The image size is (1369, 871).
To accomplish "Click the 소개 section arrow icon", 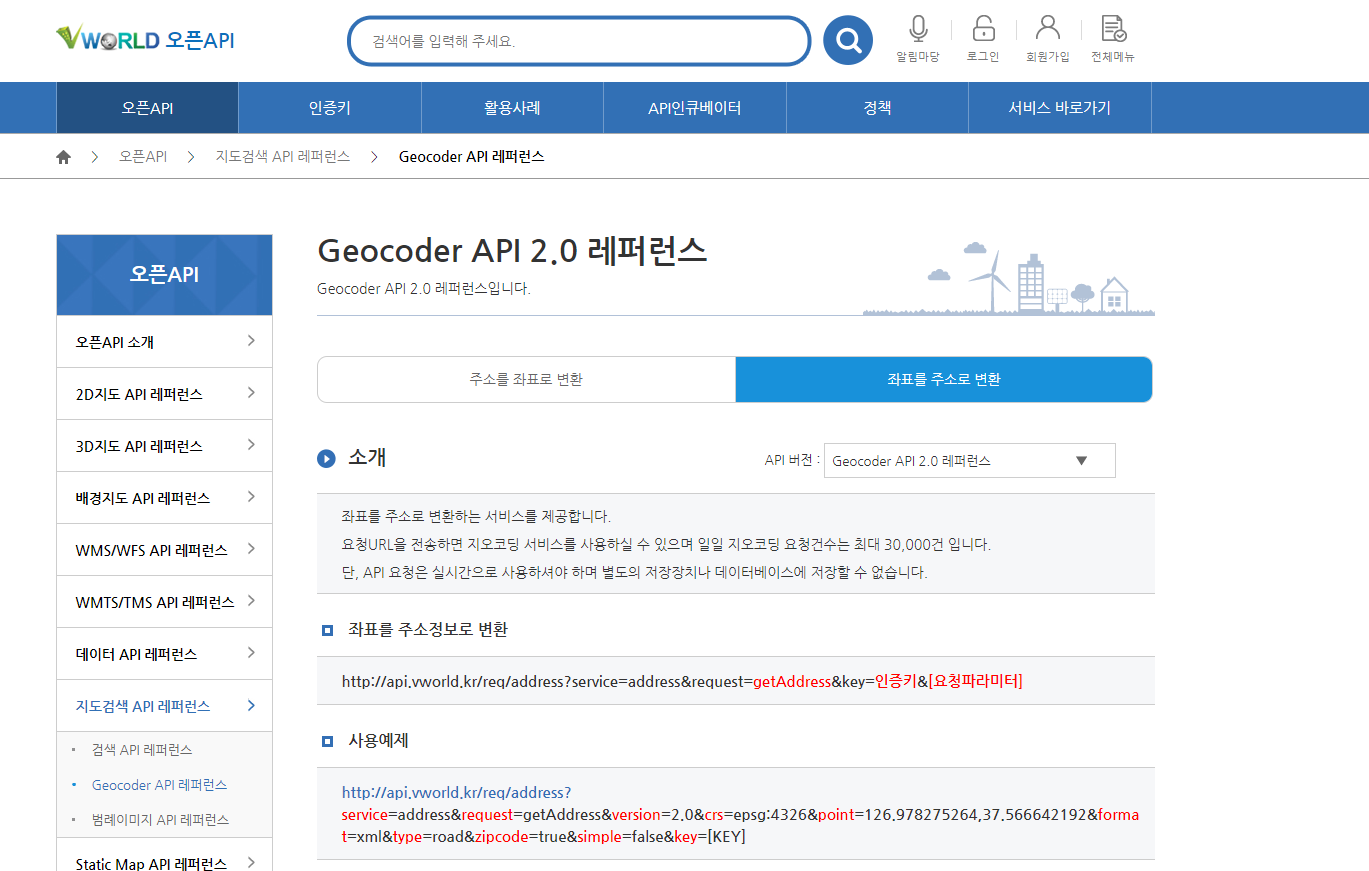I will [326, 459].
